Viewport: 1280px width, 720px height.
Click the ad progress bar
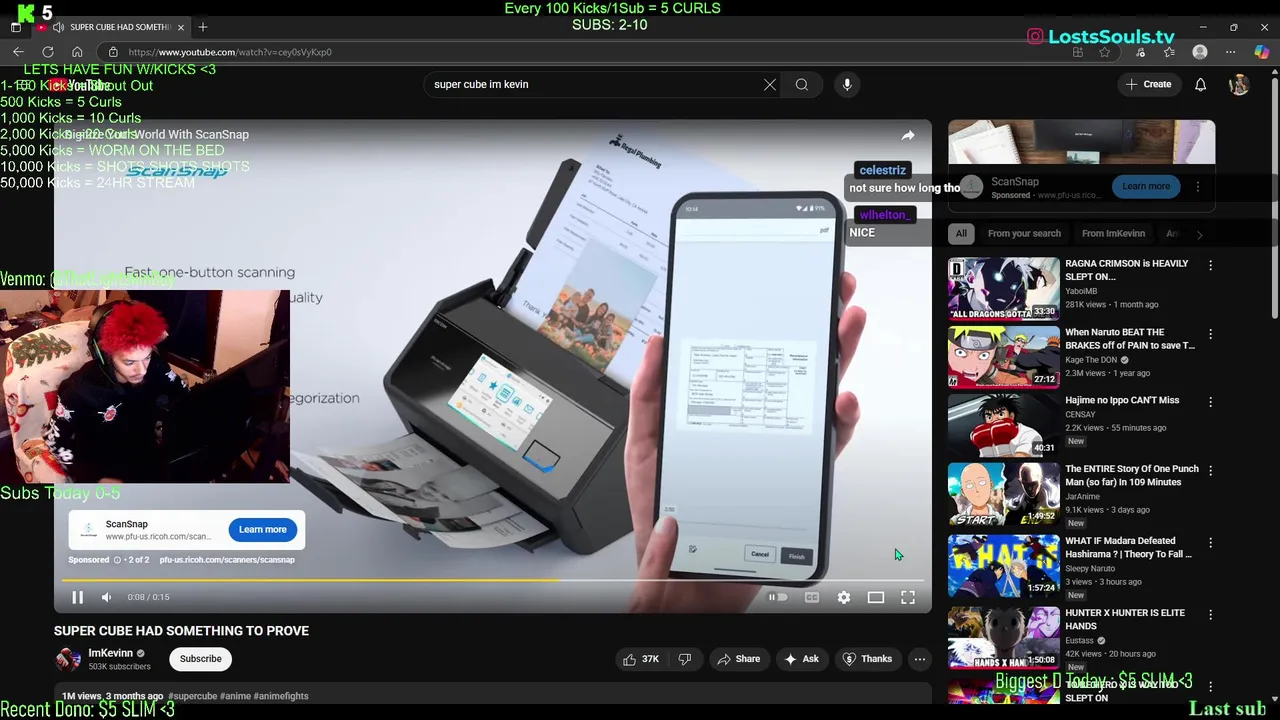(493, 580)
